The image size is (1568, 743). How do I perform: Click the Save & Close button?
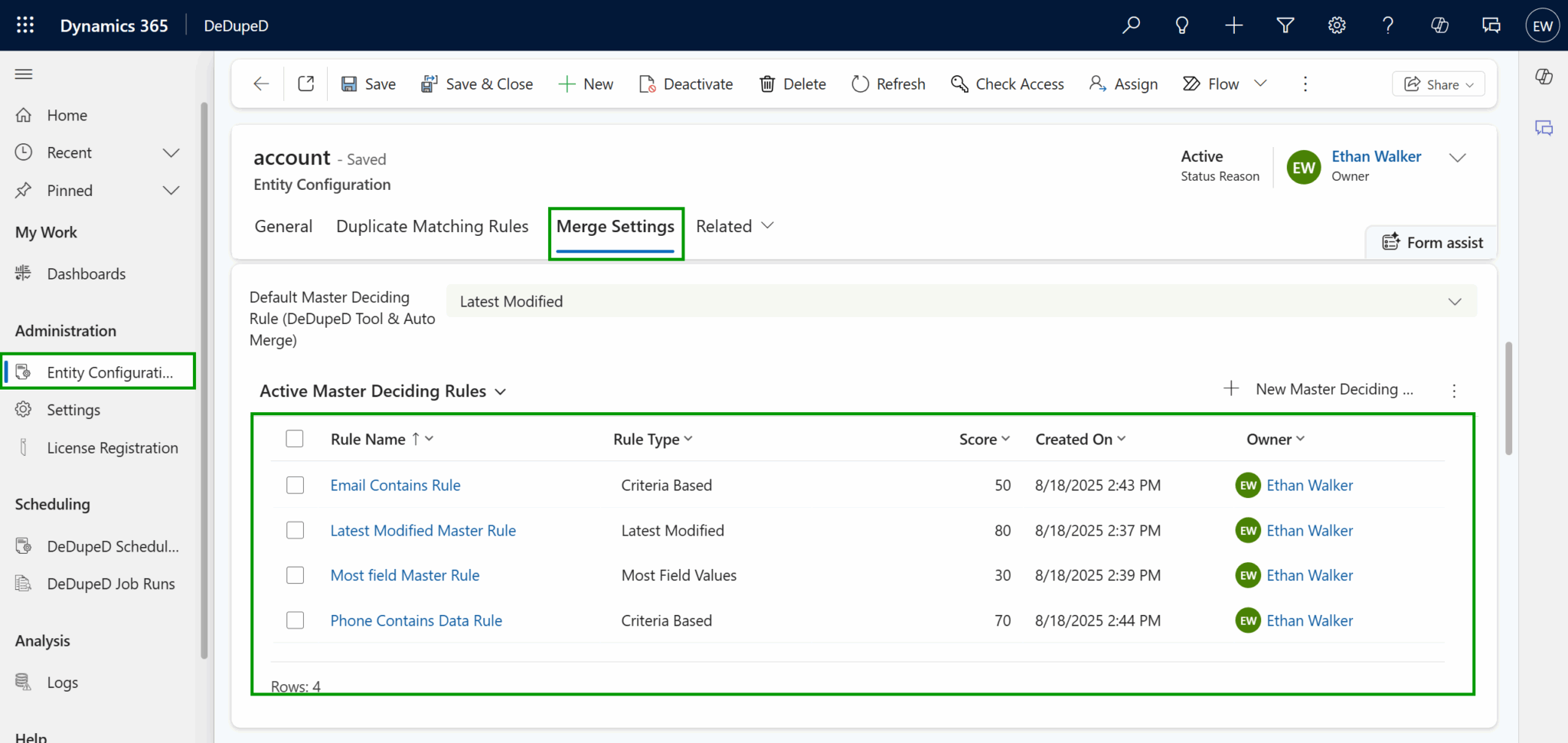(477, 83)
